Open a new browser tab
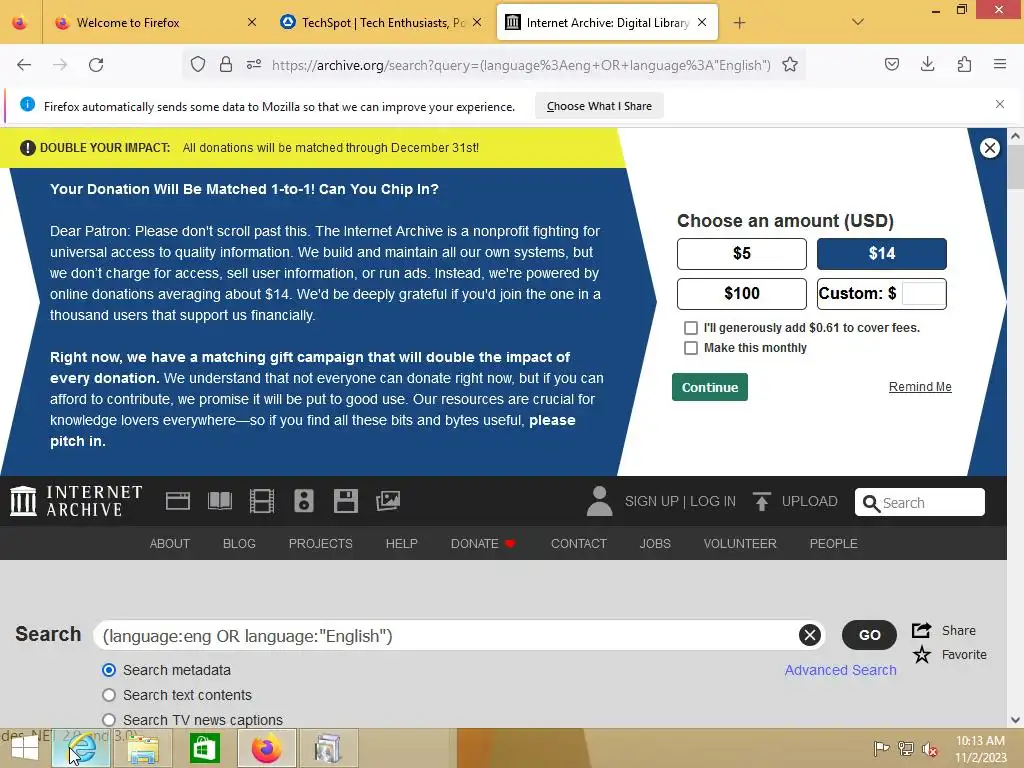 (739, 23)
